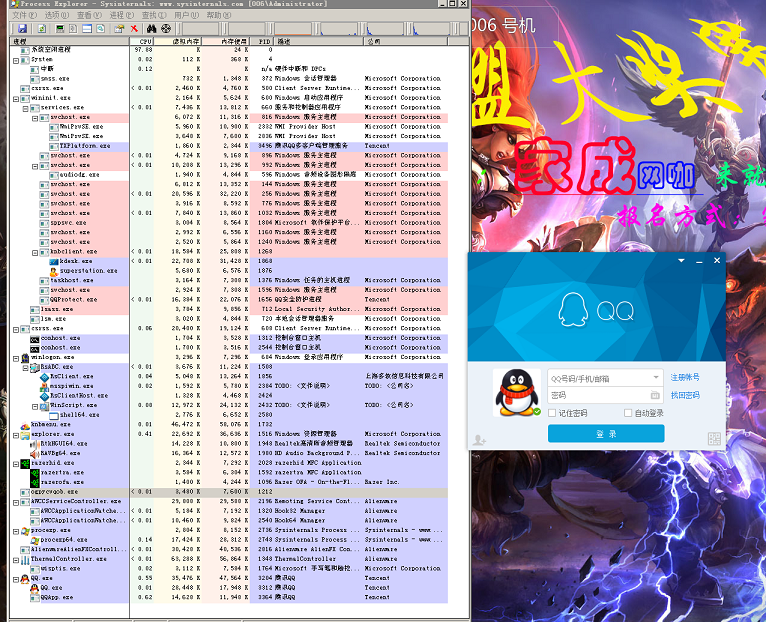Click the Save icon in Process Explorer toolbar

click(22, 29)
